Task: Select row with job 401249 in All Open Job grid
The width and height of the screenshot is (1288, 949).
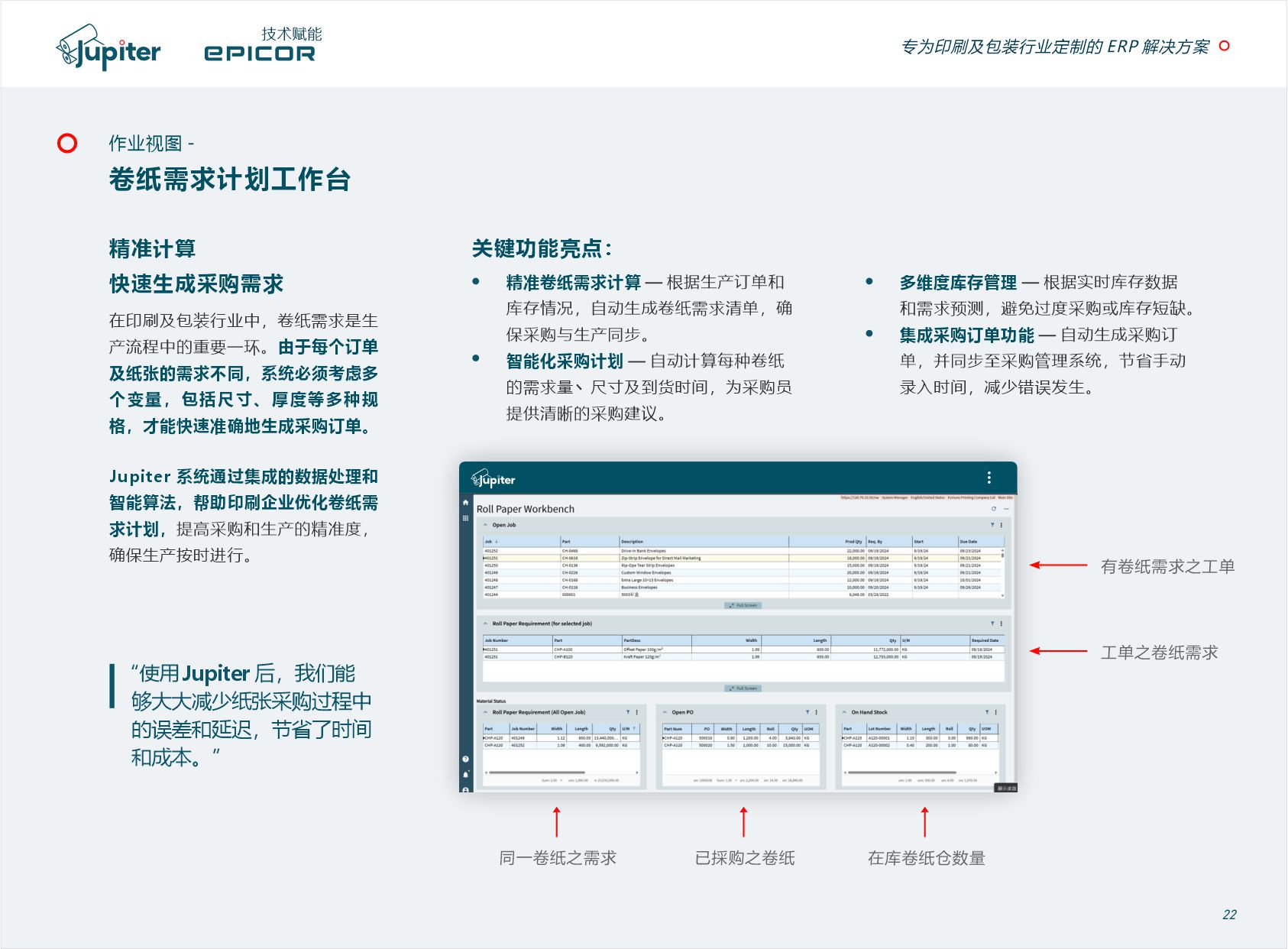Action: point(561,738)
